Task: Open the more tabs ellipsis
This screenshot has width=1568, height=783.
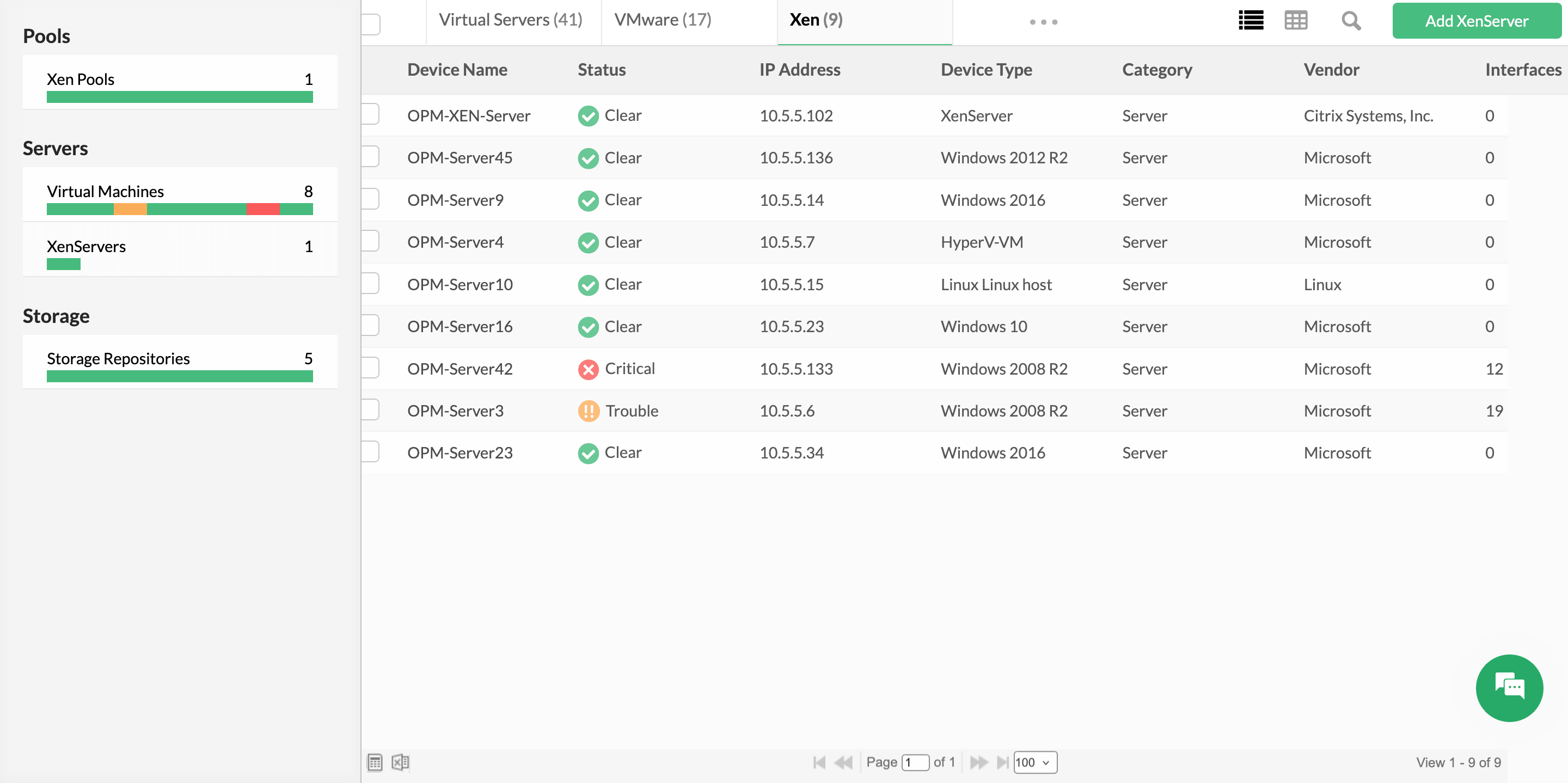Action: (x=1043, y=22)
